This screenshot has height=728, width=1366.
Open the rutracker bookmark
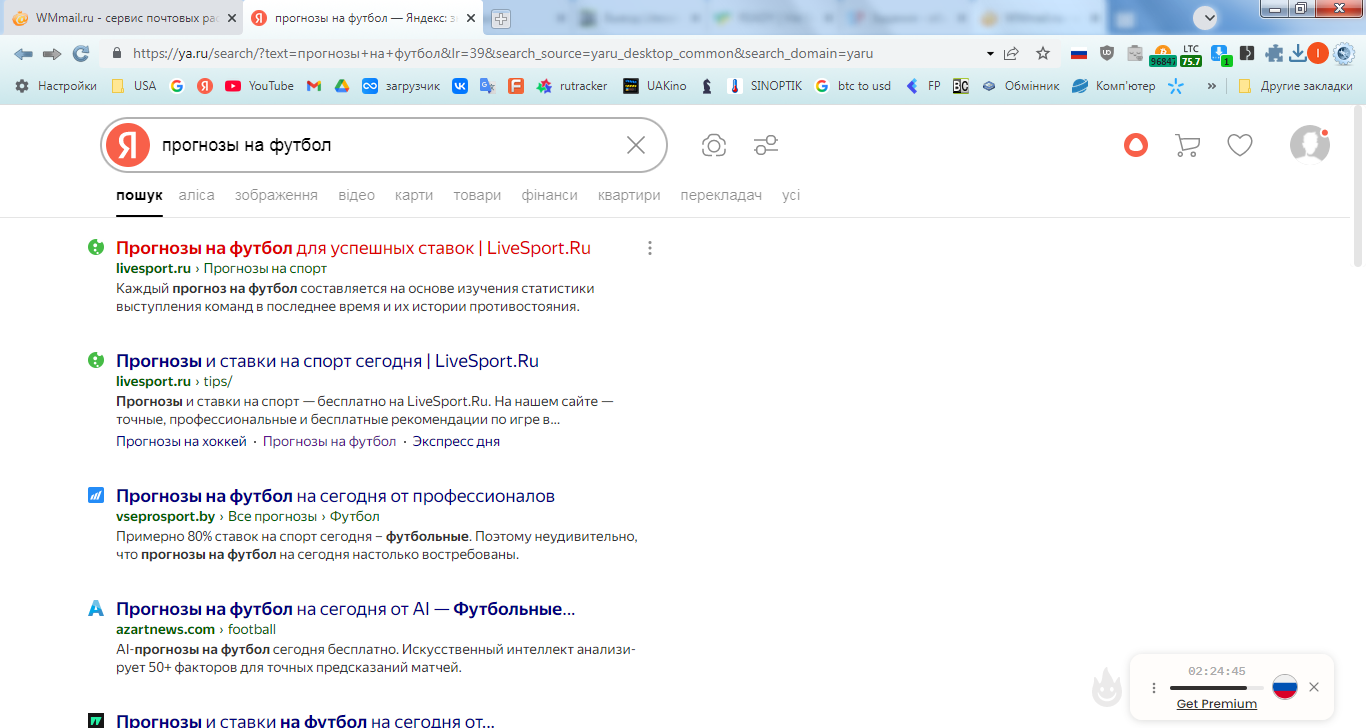572,86
